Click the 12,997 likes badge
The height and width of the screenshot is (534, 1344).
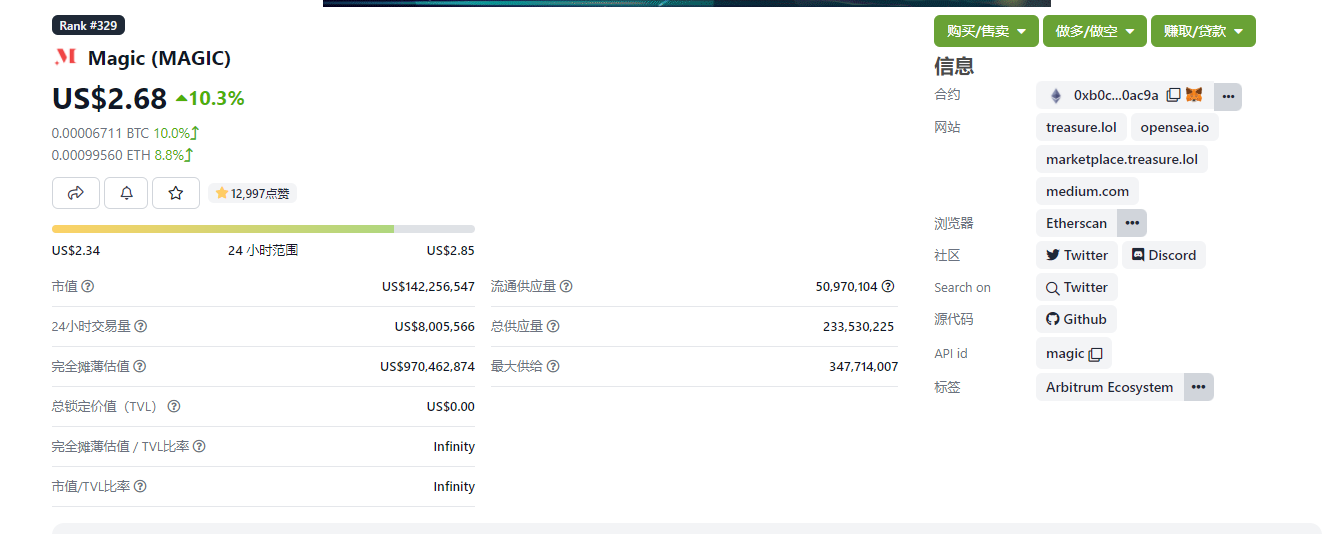tap(252, 193)
